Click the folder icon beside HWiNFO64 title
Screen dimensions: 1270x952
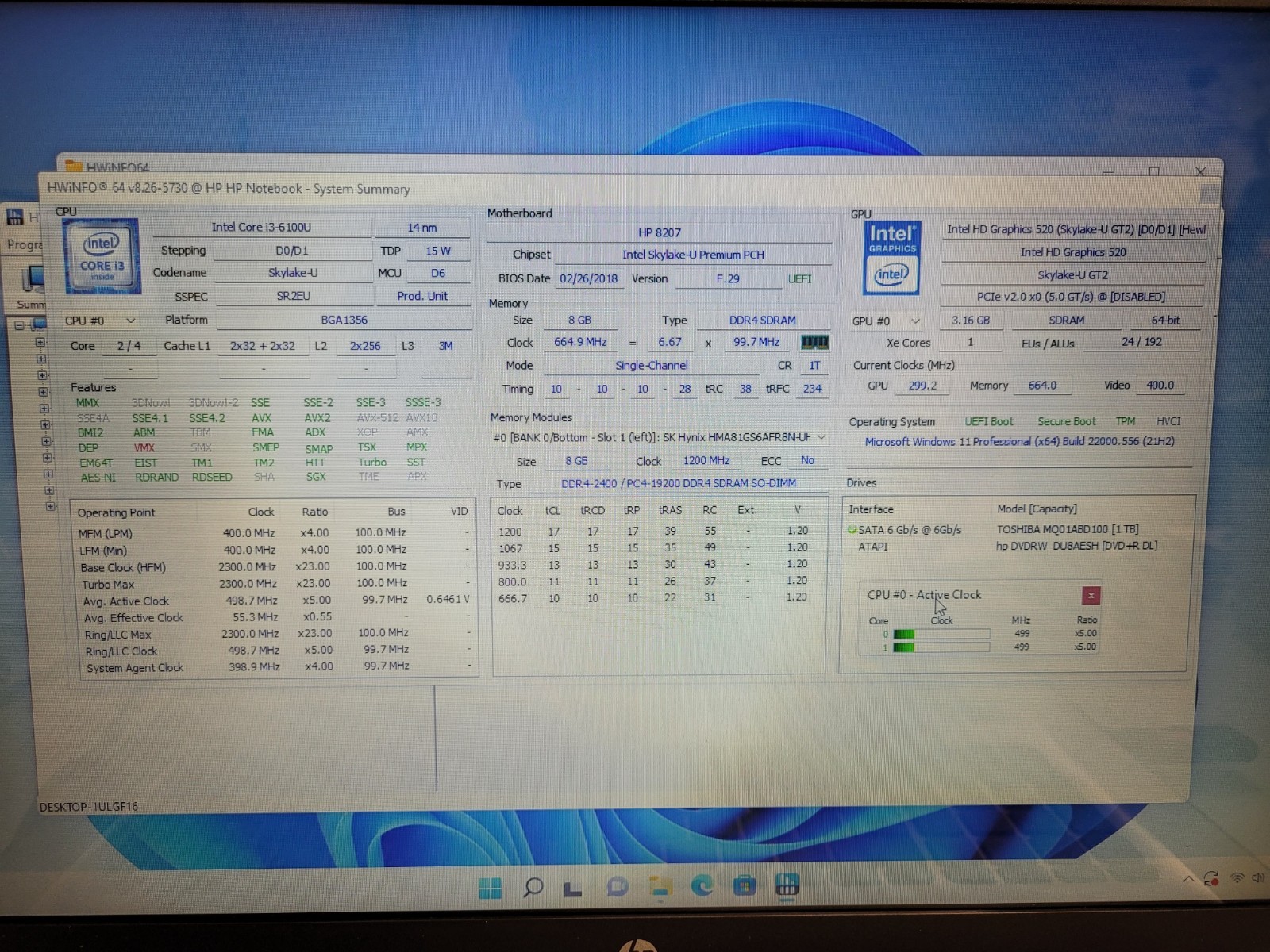74,167
